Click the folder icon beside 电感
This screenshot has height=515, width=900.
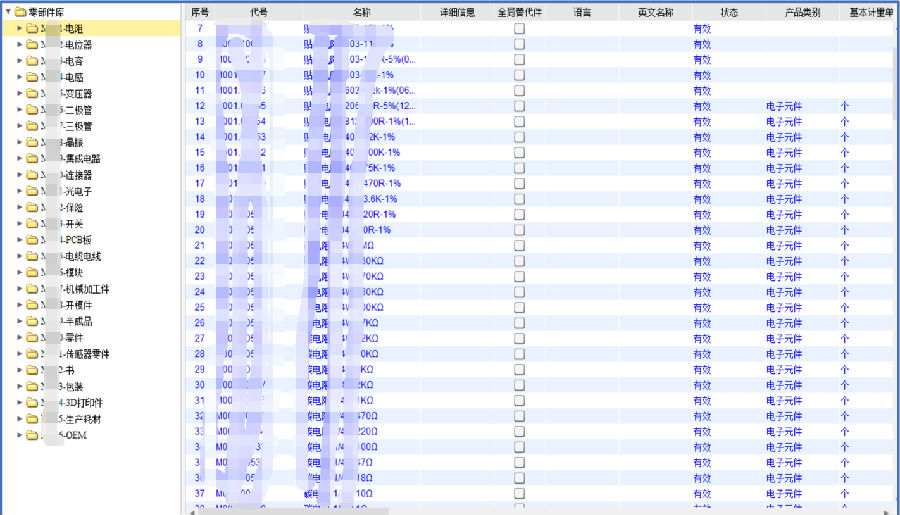[32, 77]
